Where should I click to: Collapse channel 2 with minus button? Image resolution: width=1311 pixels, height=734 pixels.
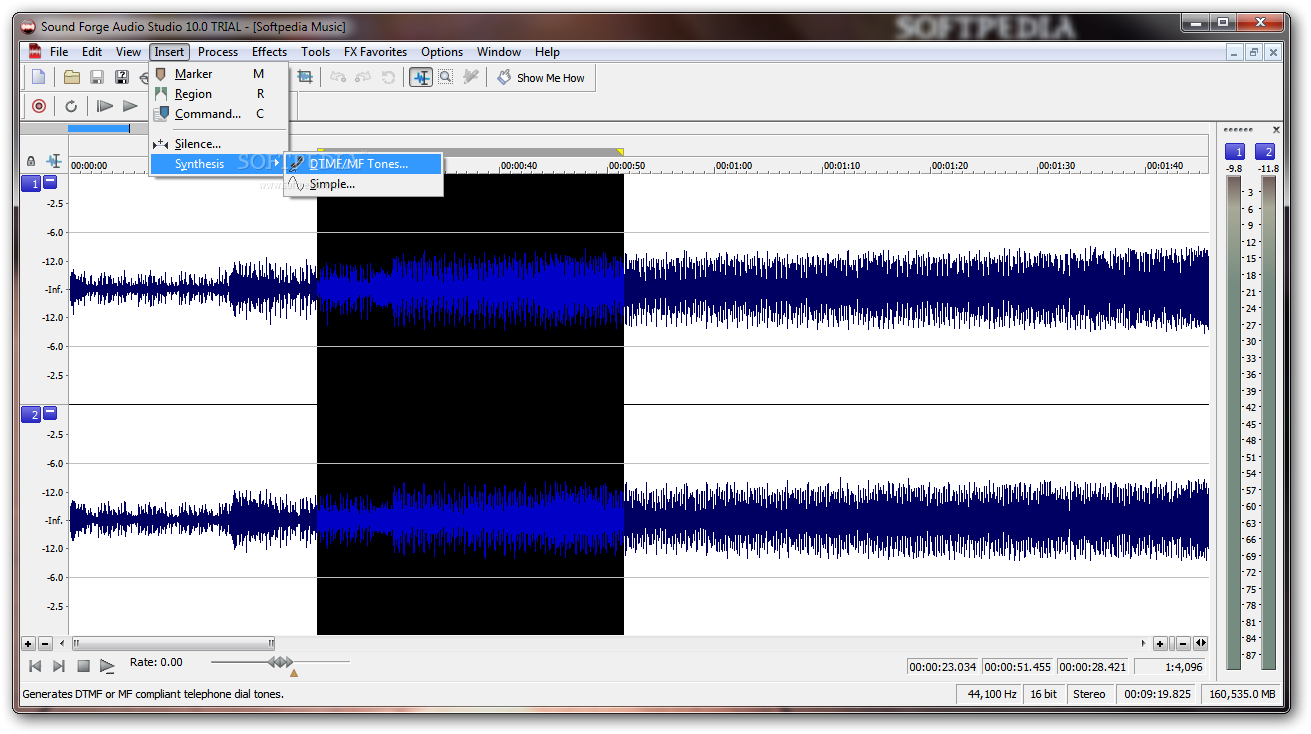pos(50,413)
